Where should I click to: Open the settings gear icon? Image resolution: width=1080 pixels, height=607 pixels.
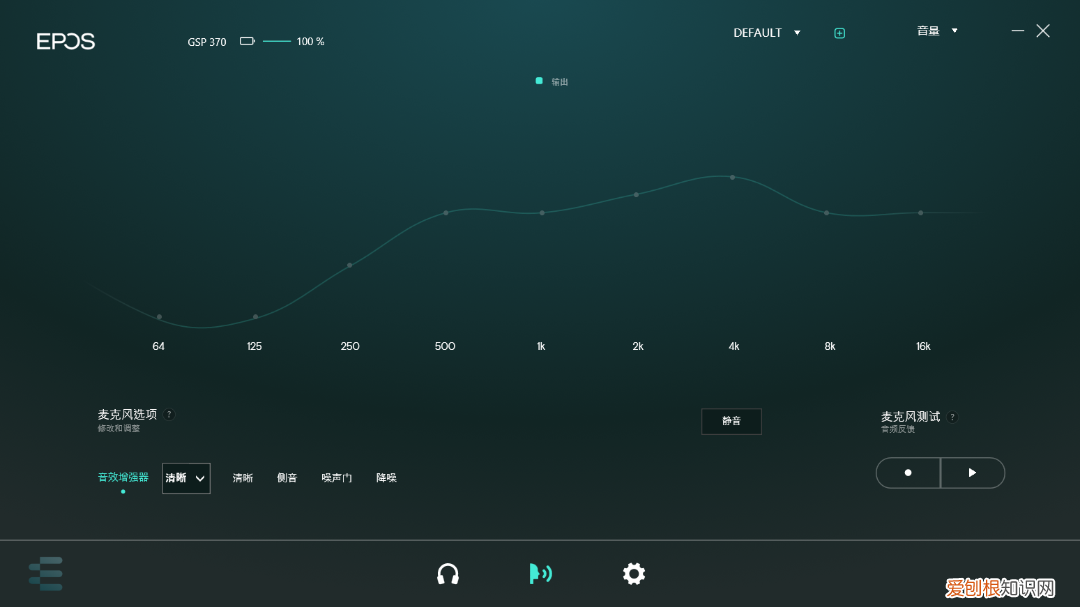point(634,573)
